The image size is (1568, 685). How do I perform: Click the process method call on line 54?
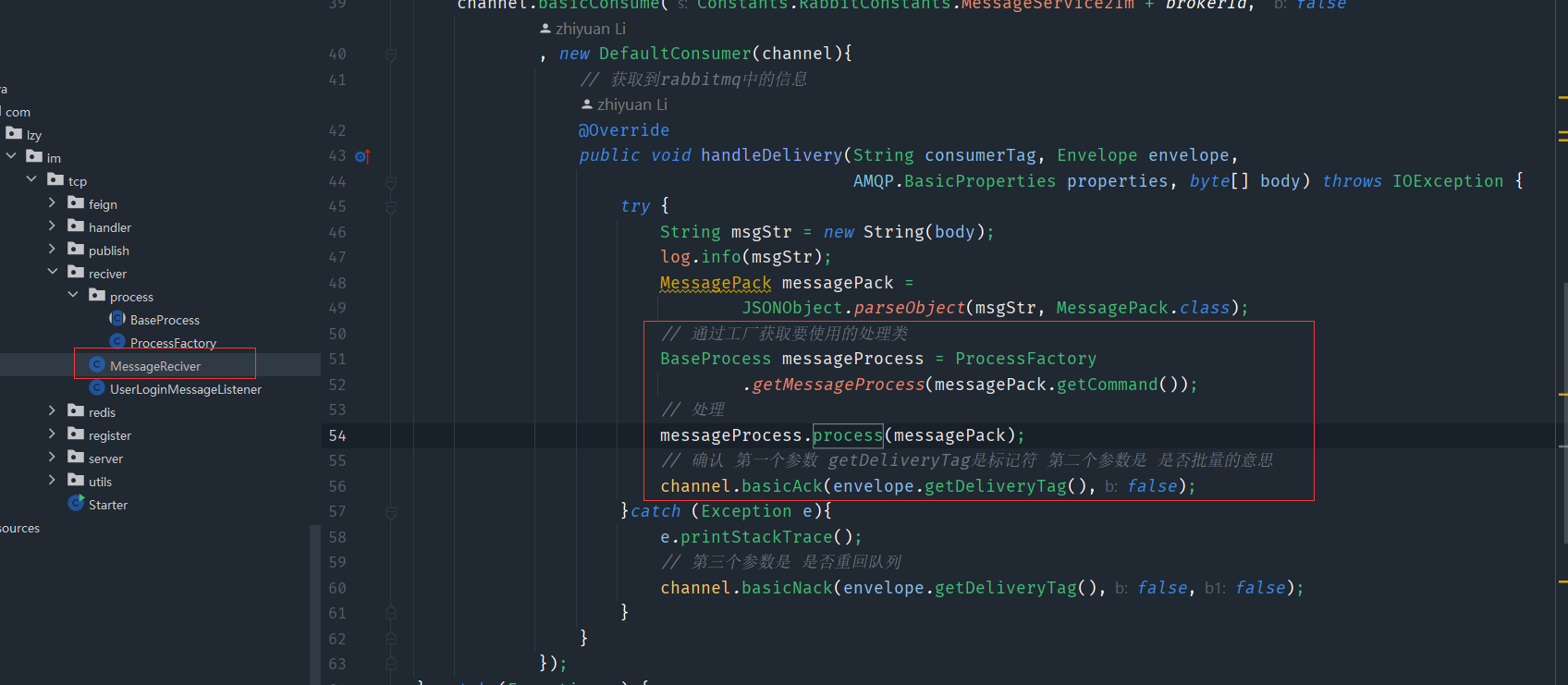pyautogui.click(x=848, y=434)
